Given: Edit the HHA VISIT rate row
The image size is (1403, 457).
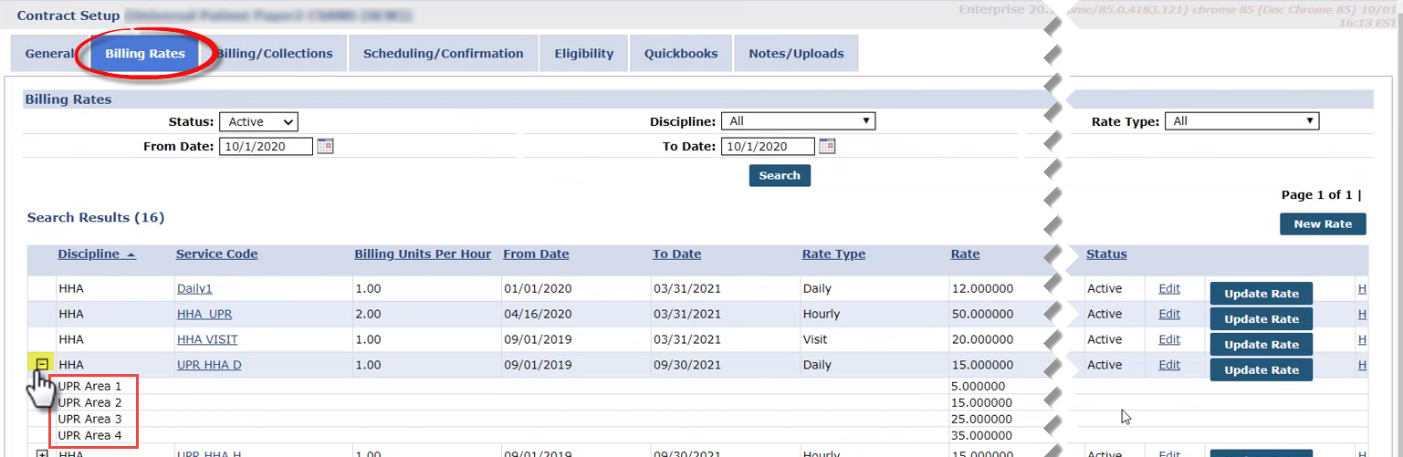Looking at the screenshot, I should coord(1169,339).
